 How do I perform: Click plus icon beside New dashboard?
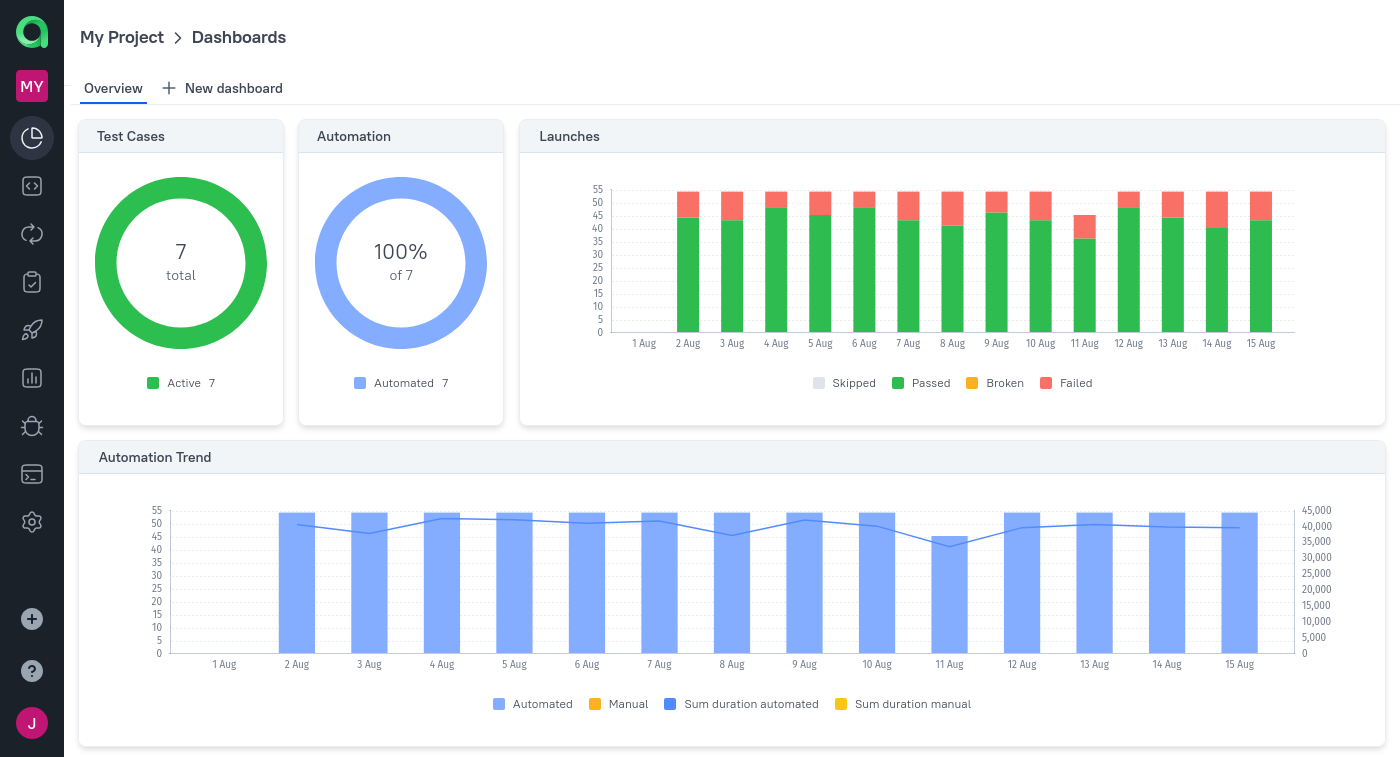pyautogui.click(x=169, y=88)
